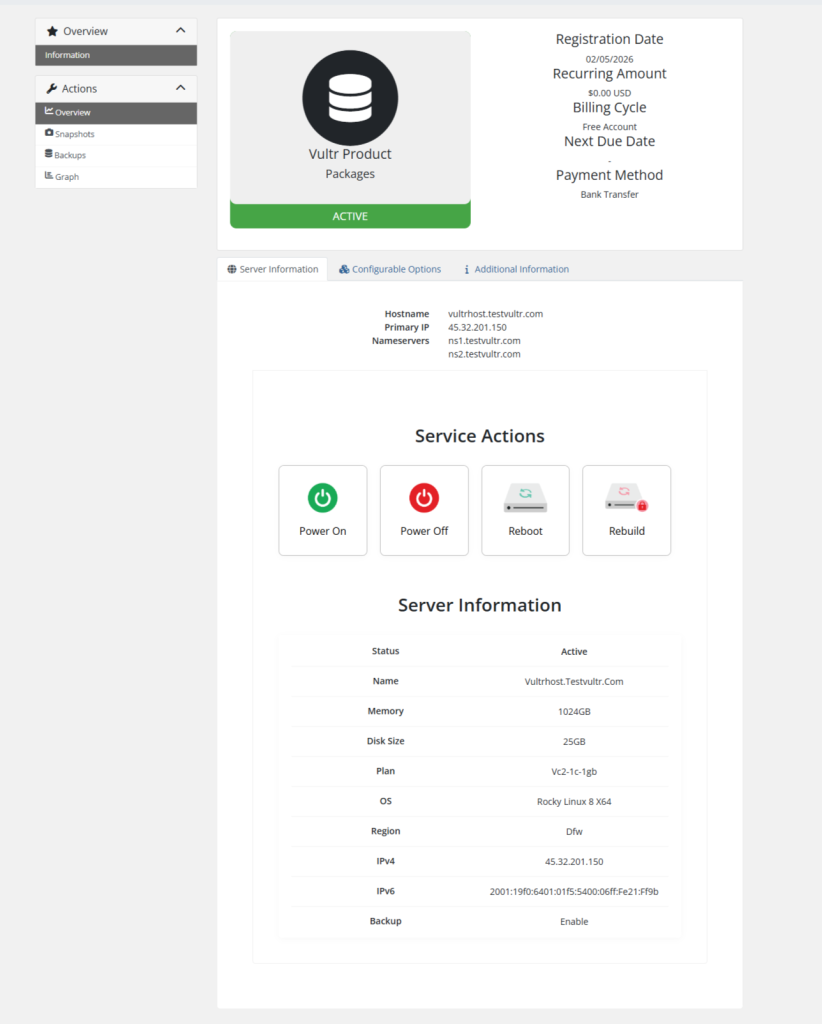This screenshot has height=1024, width=822.
Task: Click nameserver ns1.testvultr.com
Action: click(484, 340)
